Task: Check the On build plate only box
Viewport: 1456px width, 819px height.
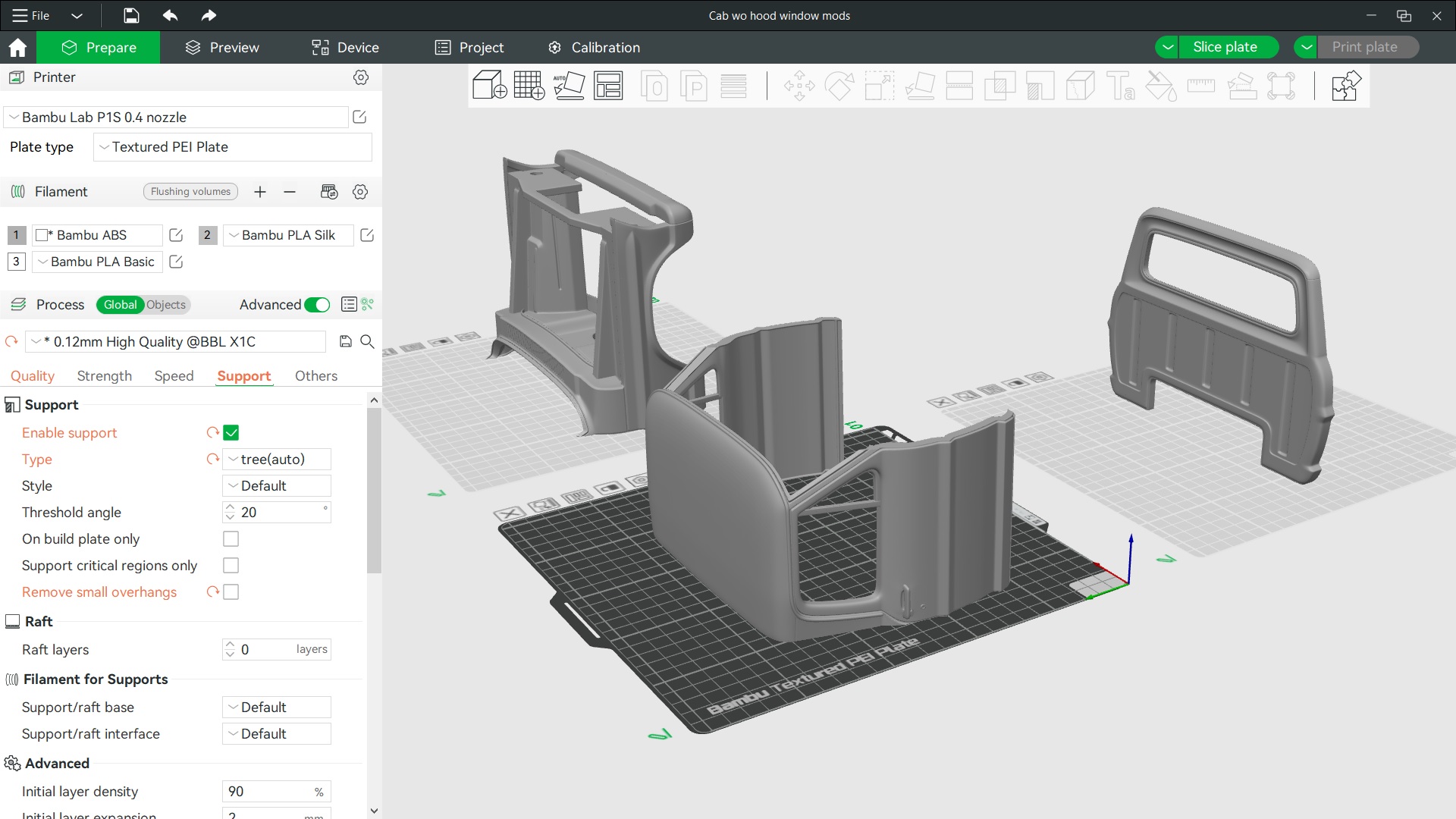Action: pos(231,539)
